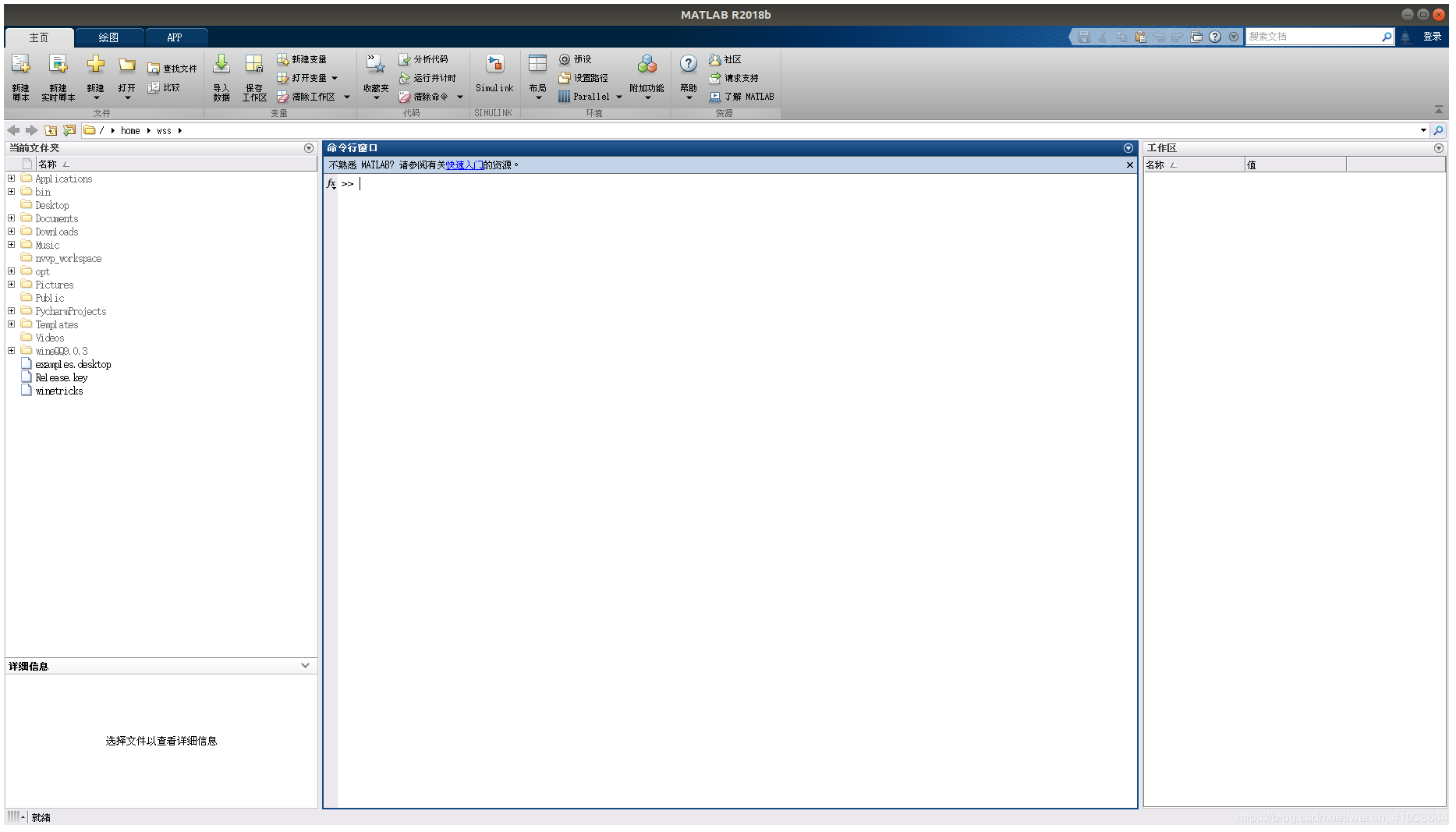Image resolution: width=1456 pixels, height=832 pixels.
Task: Click New Variable (新建变量)
Action: (x=302, y=59)
